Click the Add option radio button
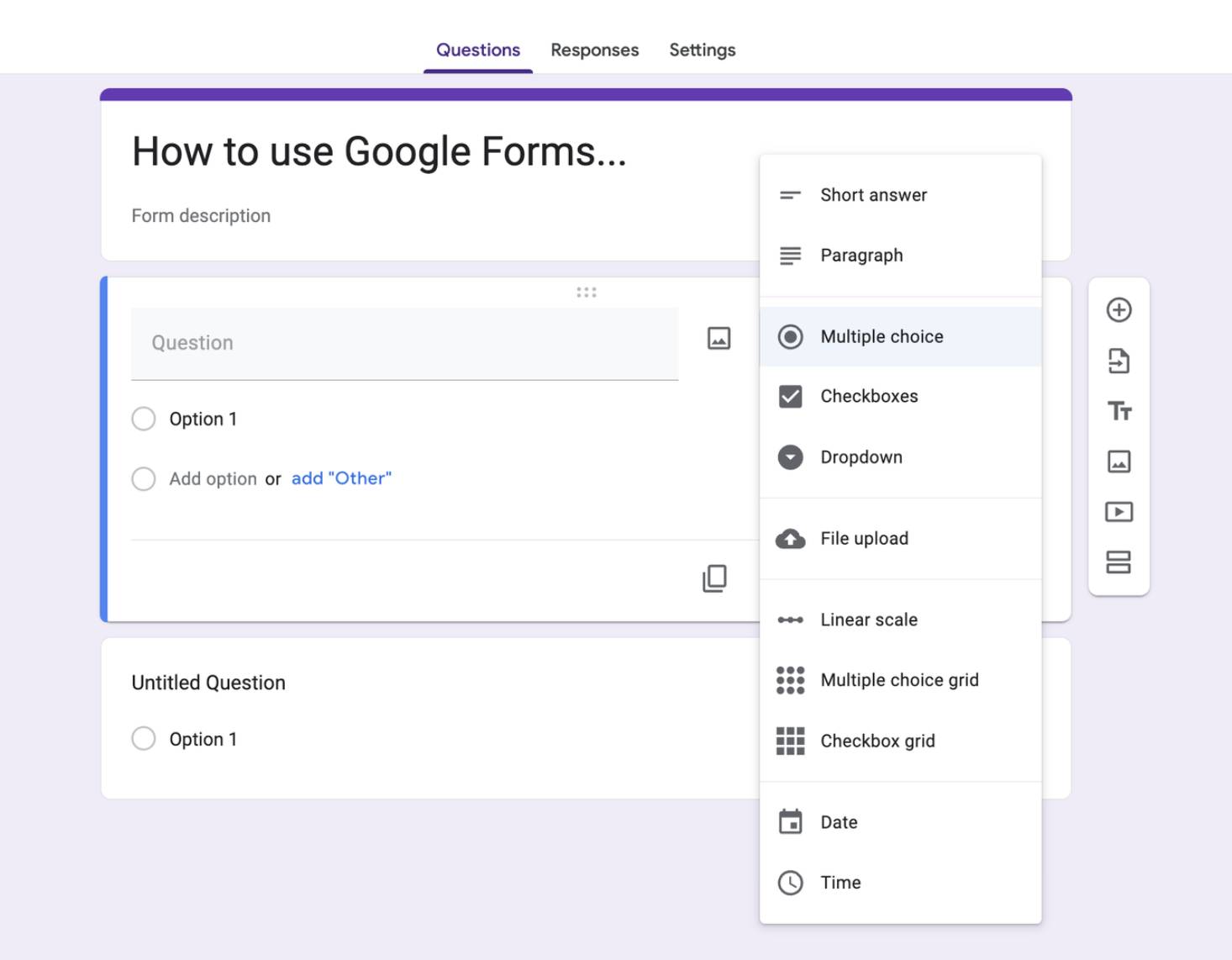 [144, 479]
